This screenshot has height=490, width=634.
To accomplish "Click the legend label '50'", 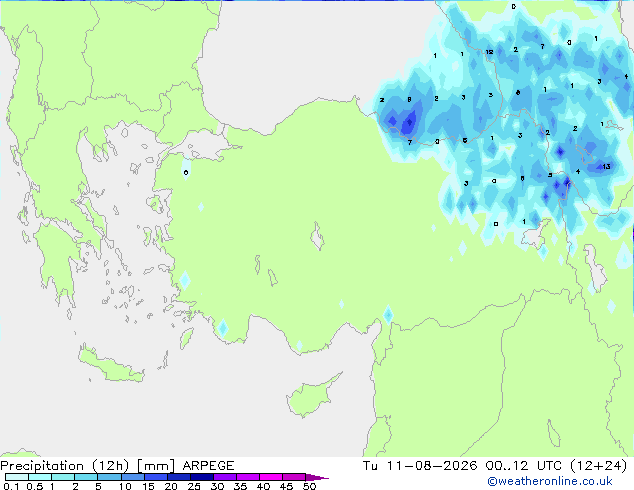I will pos(310,486).
